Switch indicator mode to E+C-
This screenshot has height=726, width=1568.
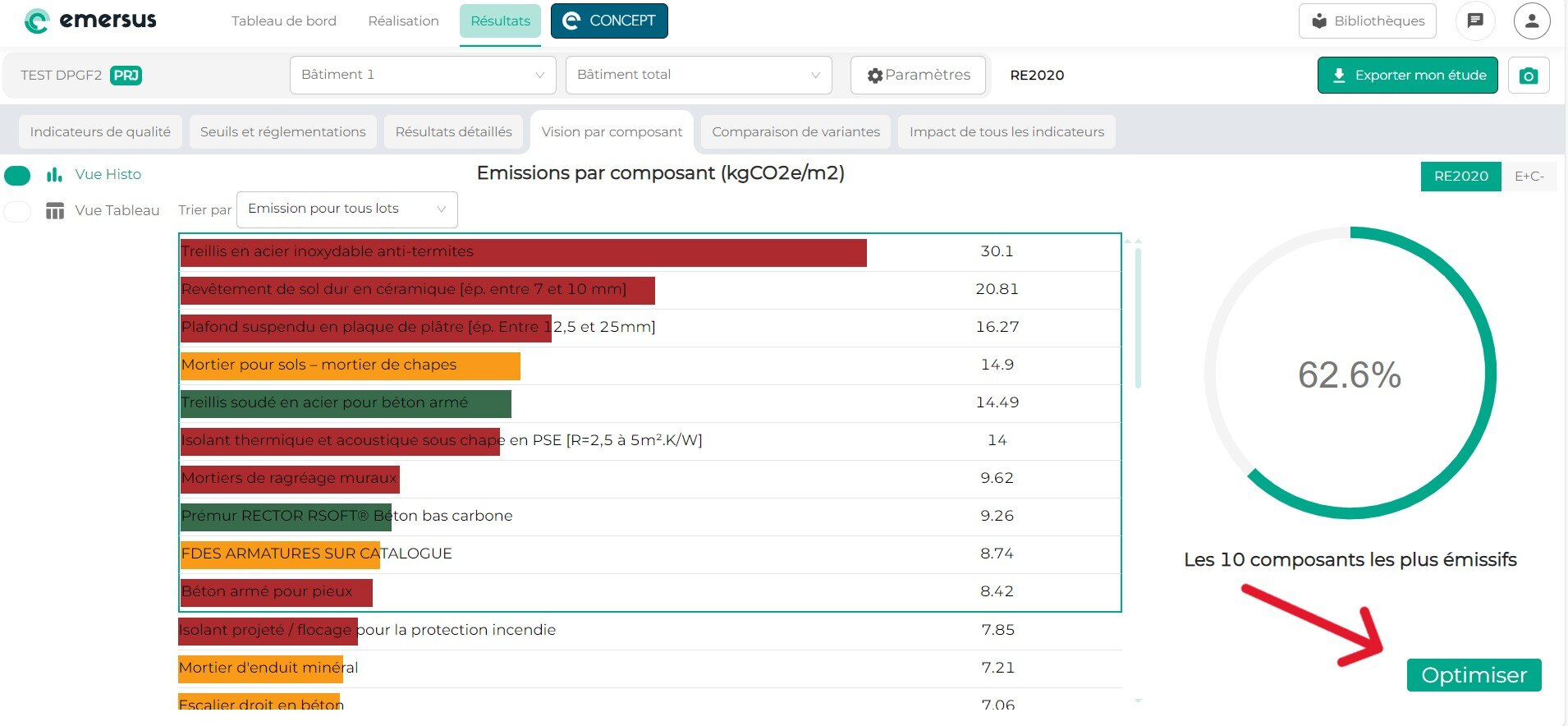[1529, 177]
